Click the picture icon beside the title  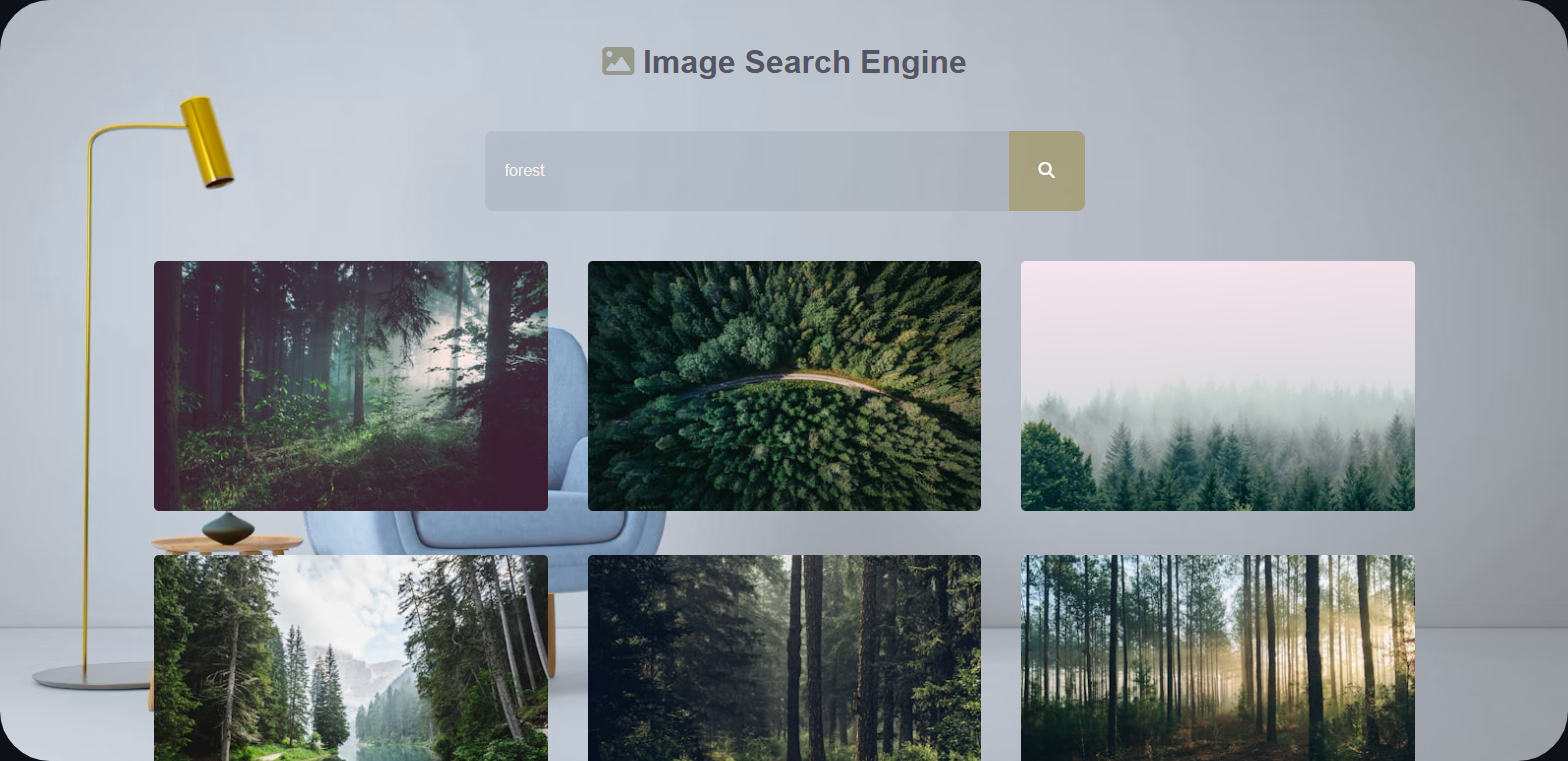pyautogui.click(x=618, y=61)
